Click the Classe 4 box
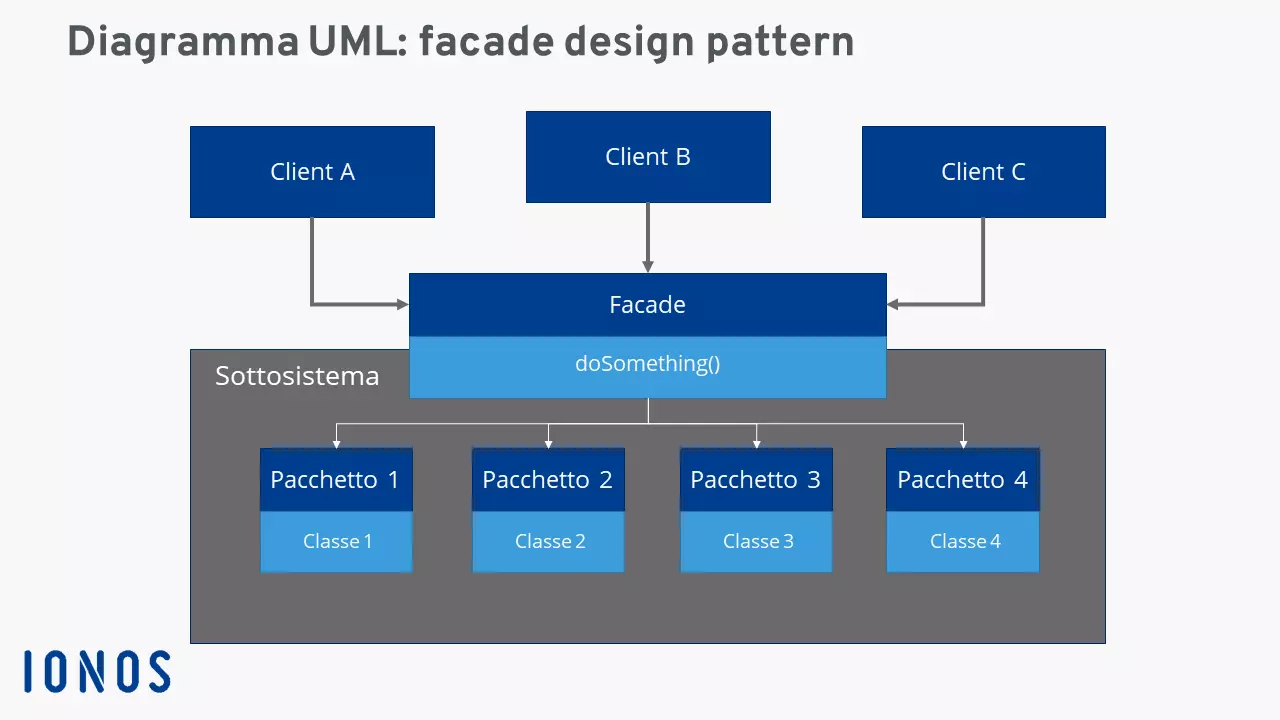The width and height of the screenshot is (1280, 720). coord(963,542)
